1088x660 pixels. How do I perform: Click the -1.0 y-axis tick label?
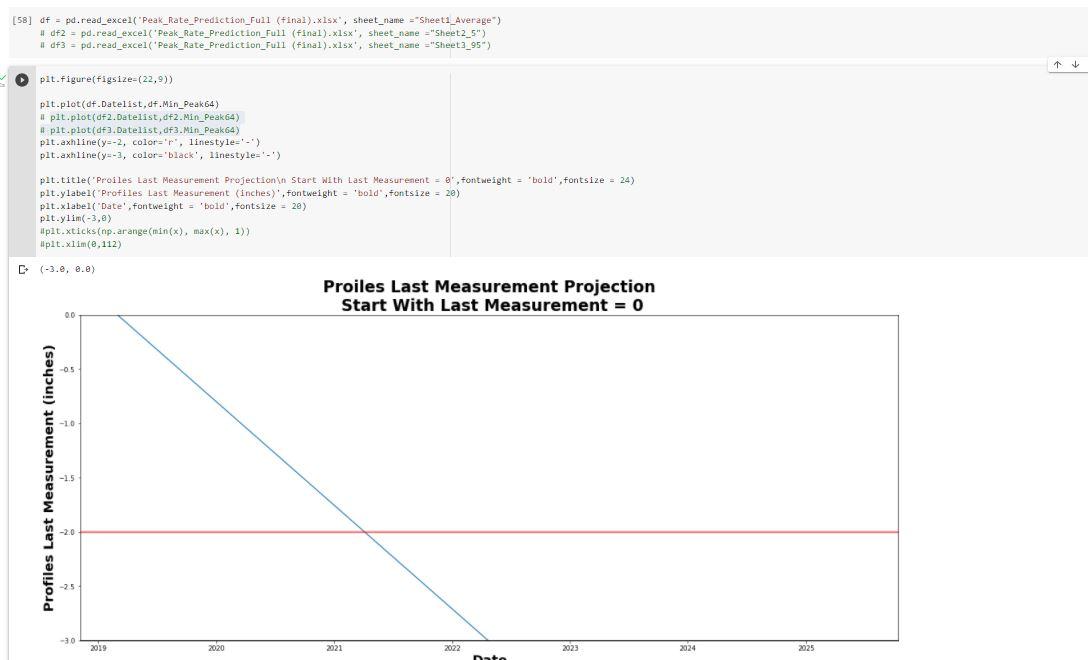[x=67, y=423]
